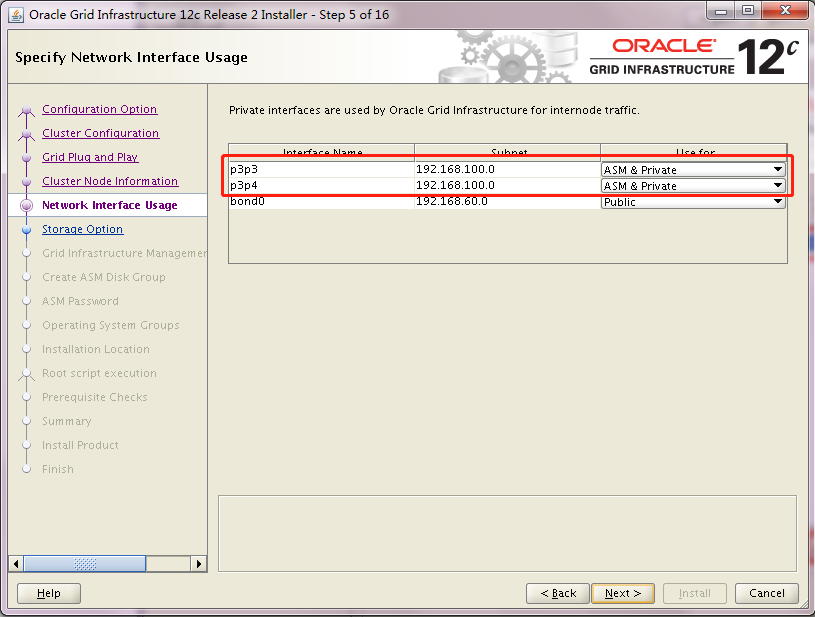
Task: Open the Use for dropdown for p3p4
Action: 693,186
